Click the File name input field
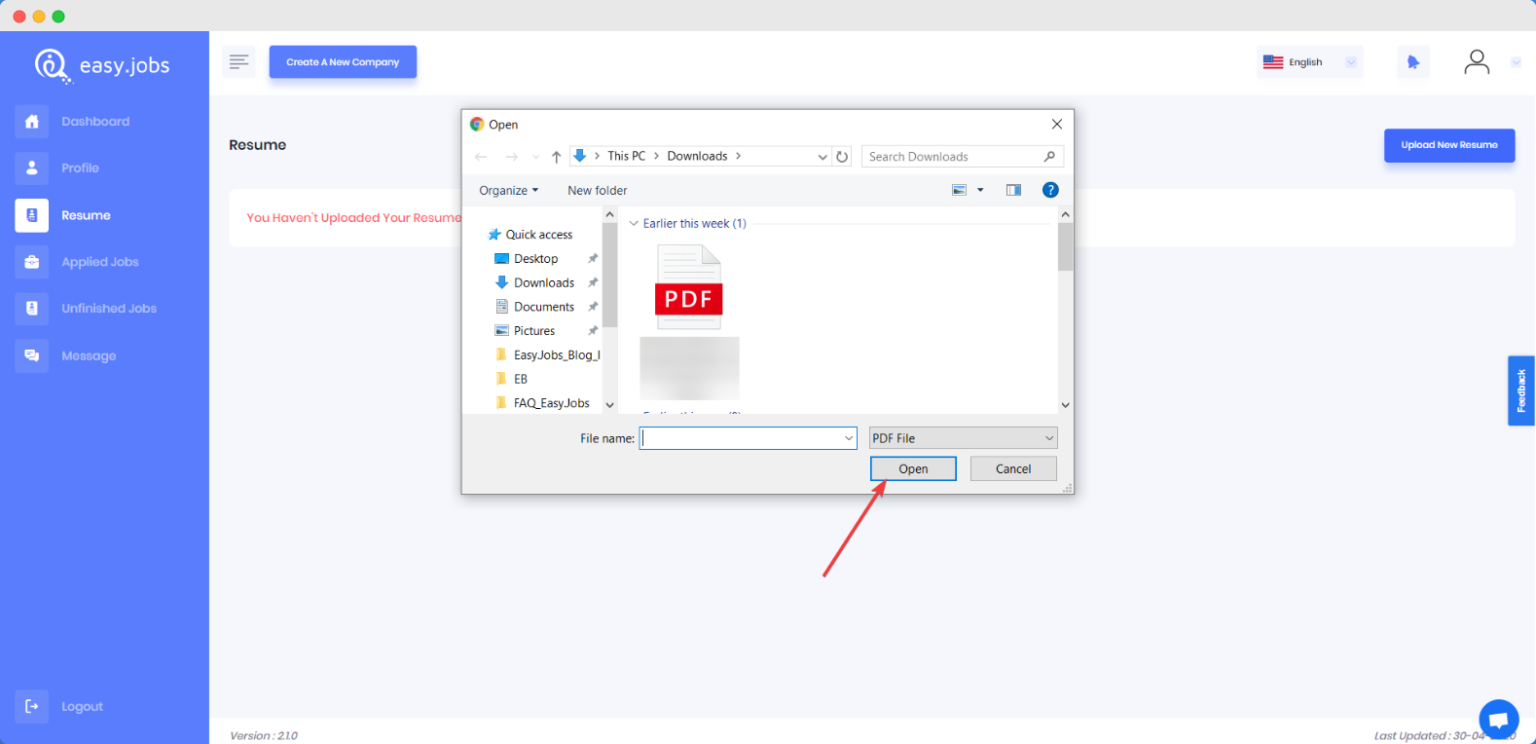The image size is (1536, 744). pyautogui.click(x=740, y=438)
